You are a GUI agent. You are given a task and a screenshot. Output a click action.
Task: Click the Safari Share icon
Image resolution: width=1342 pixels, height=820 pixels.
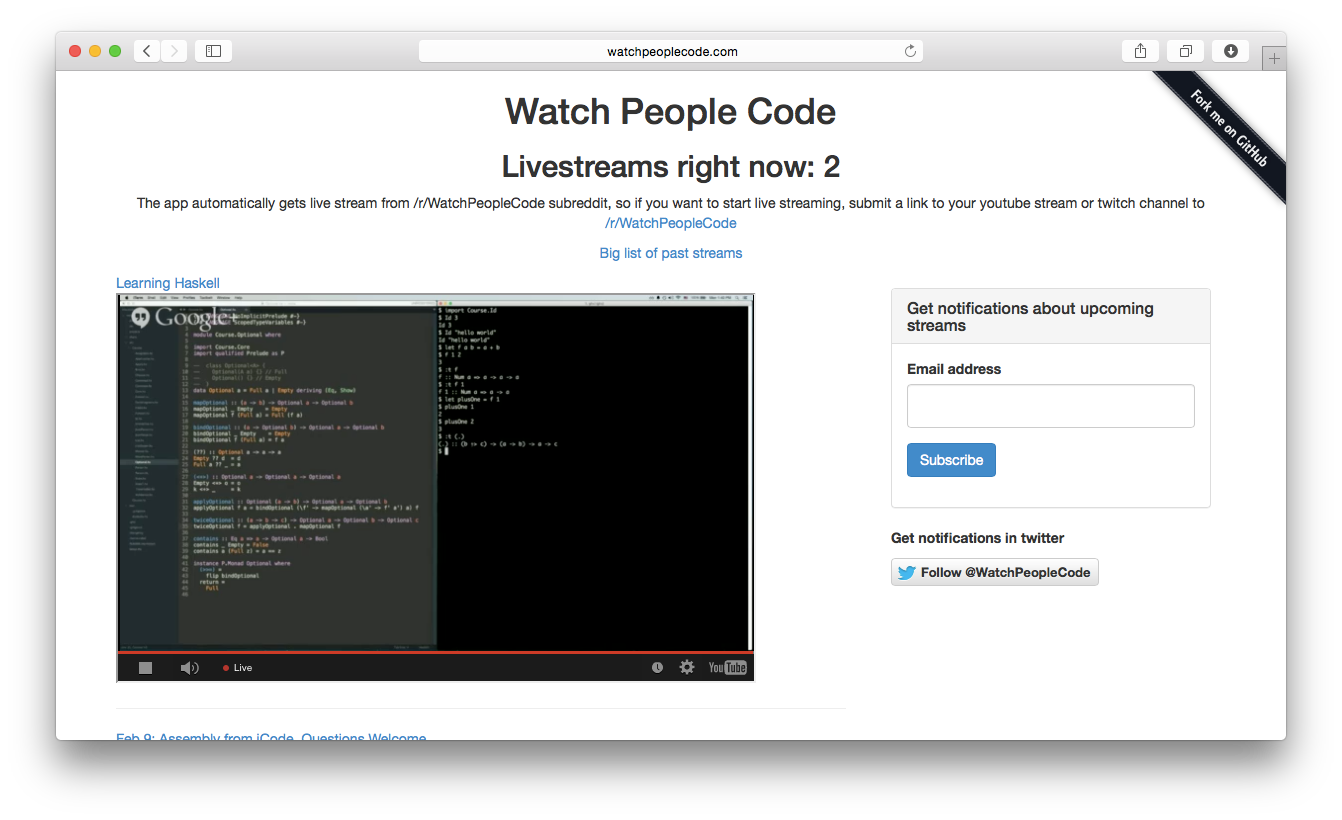point(1140,51)
